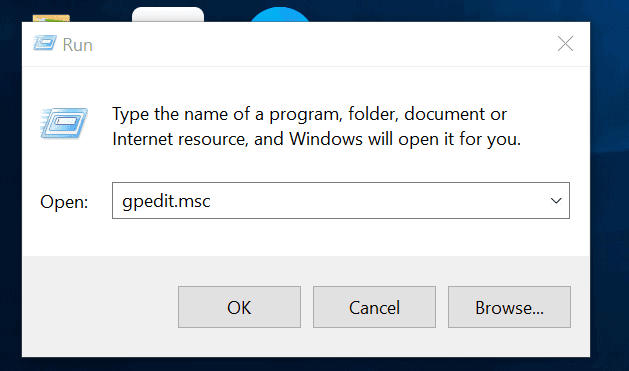Select the partially hidden folder icon on desktop
Image resolution: width=629 pixels, height=371 pixels.
tap(51, 18)
